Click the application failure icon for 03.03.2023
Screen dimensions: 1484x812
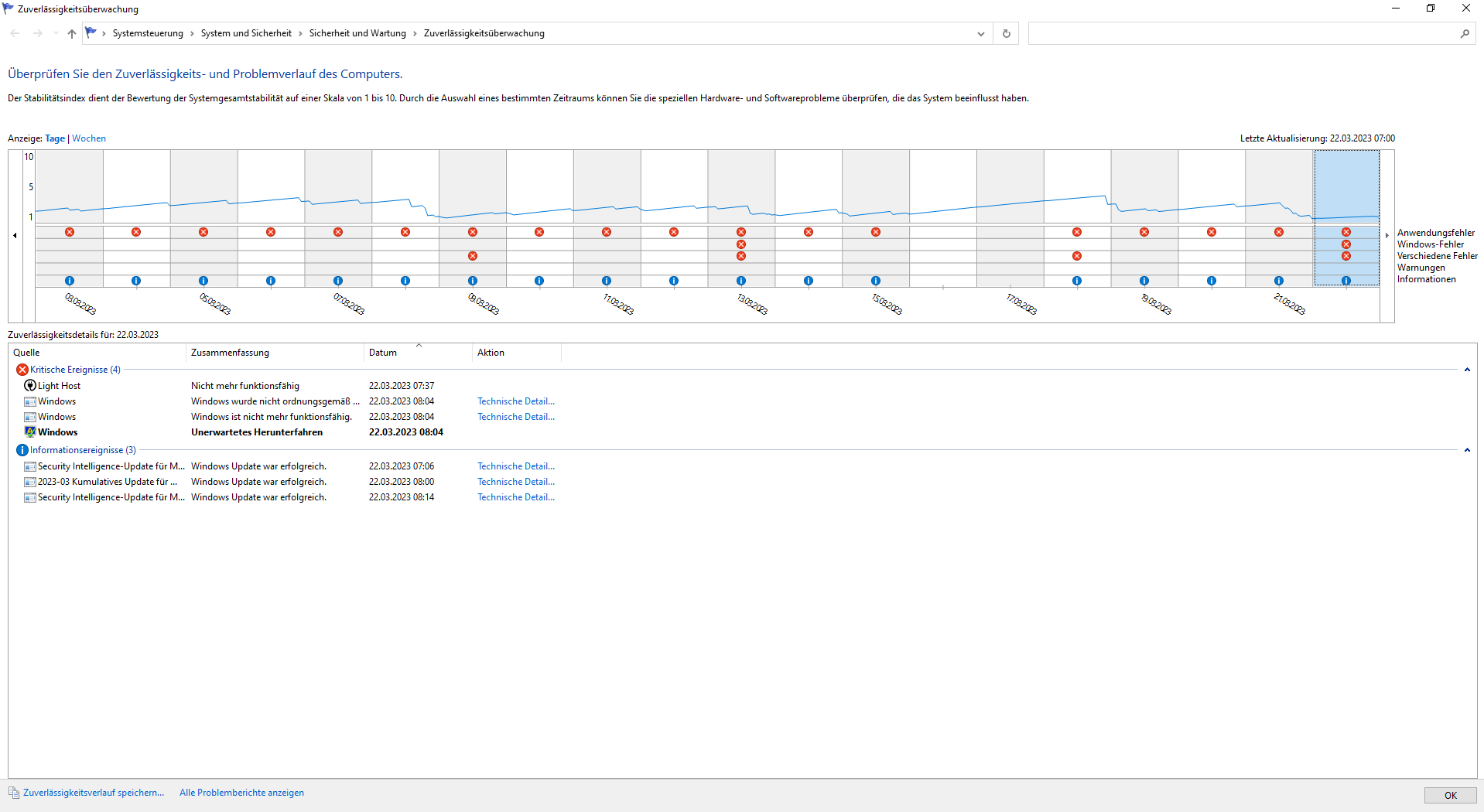70,232
